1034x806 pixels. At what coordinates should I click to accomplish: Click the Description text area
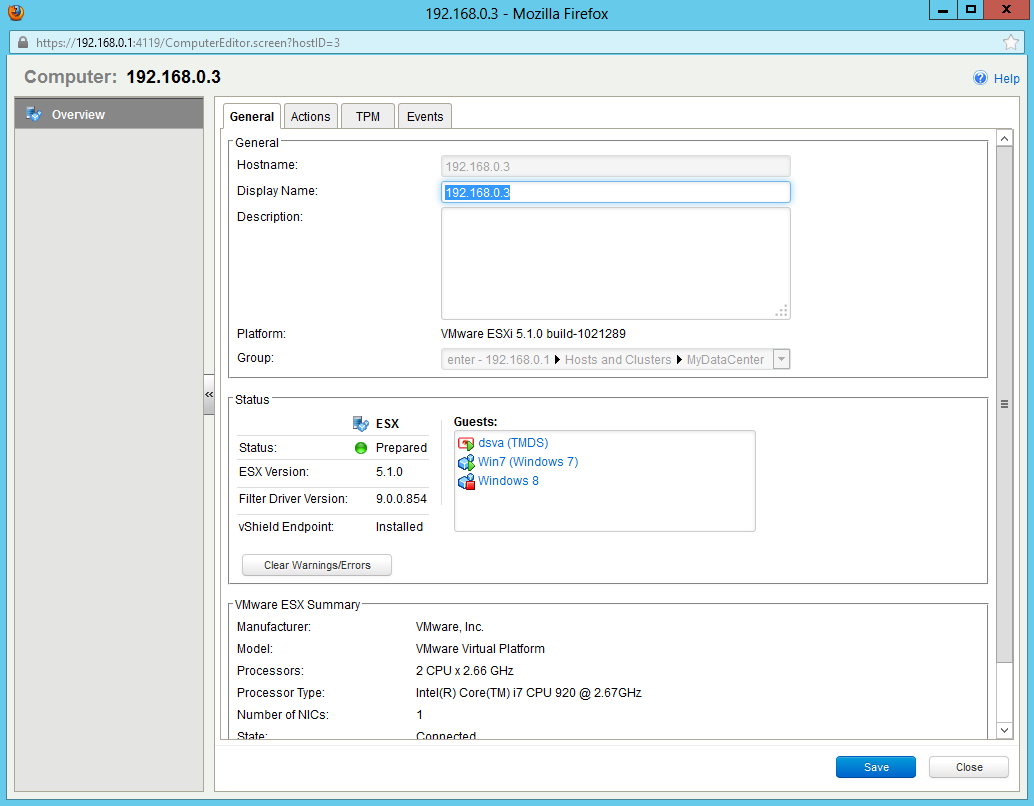(x=615, y=263)
